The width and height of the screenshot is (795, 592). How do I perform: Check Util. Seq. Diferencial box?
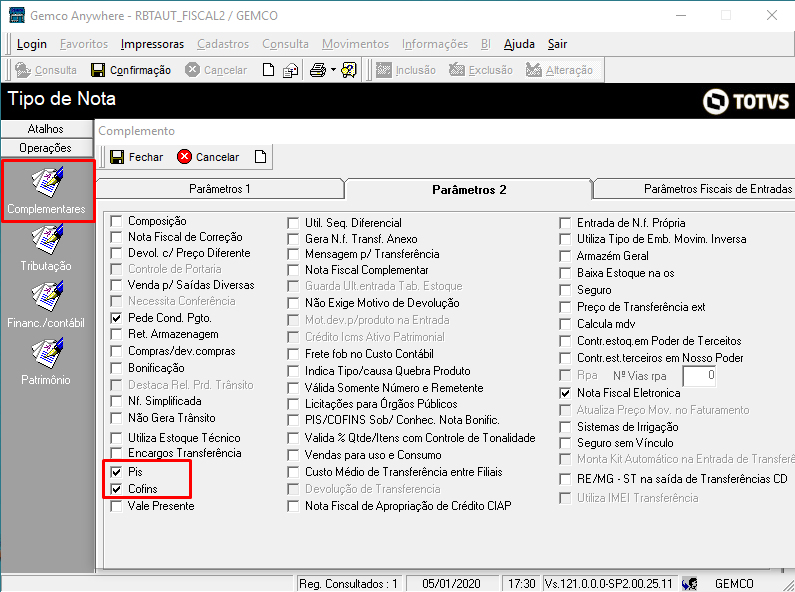tap(293, 223)
